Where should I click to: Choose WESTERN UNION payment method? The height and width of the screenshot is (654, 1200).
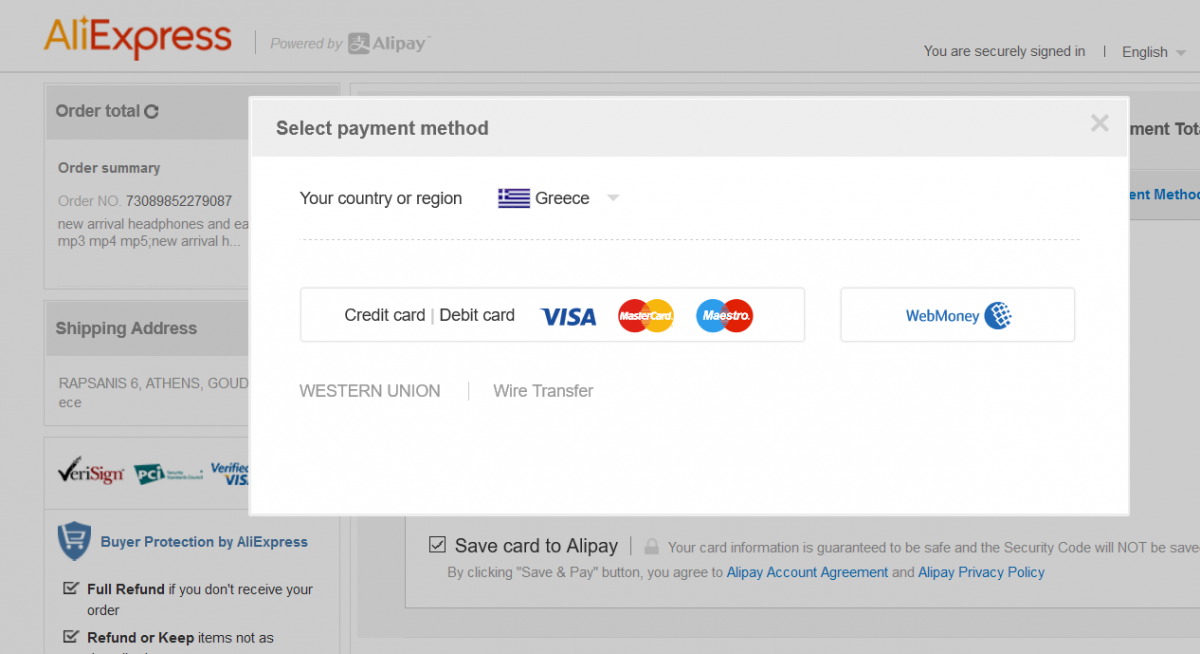[x=370, y=391]
